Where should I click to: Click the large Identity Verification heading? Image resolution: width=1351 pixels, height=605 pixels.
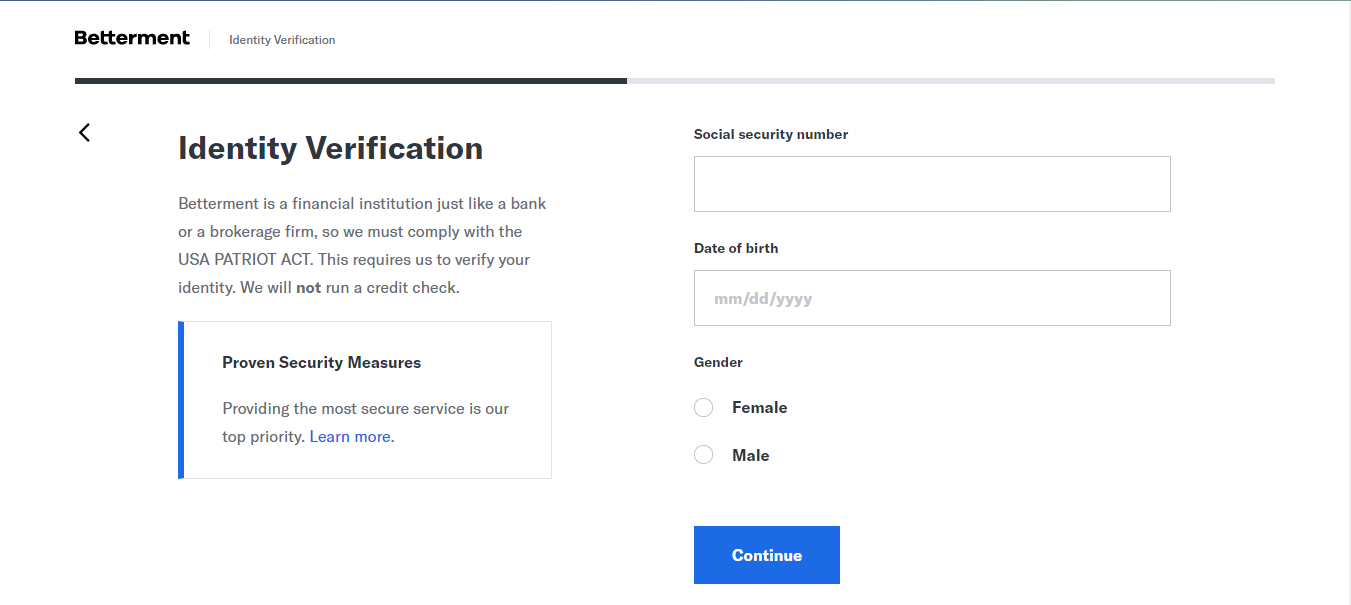[x=330, y=148]
